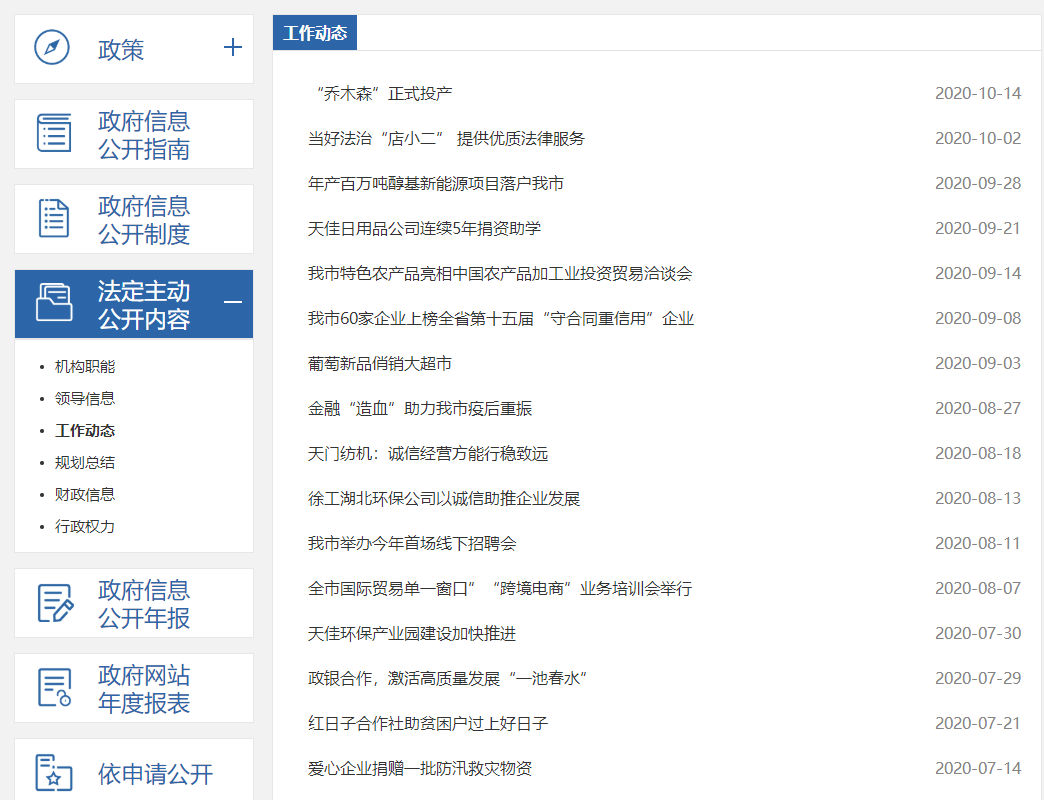Select 行政权力 in the sidebar
The height and width of the screenshot is (800, 1044).
click(x=85, y=527)
